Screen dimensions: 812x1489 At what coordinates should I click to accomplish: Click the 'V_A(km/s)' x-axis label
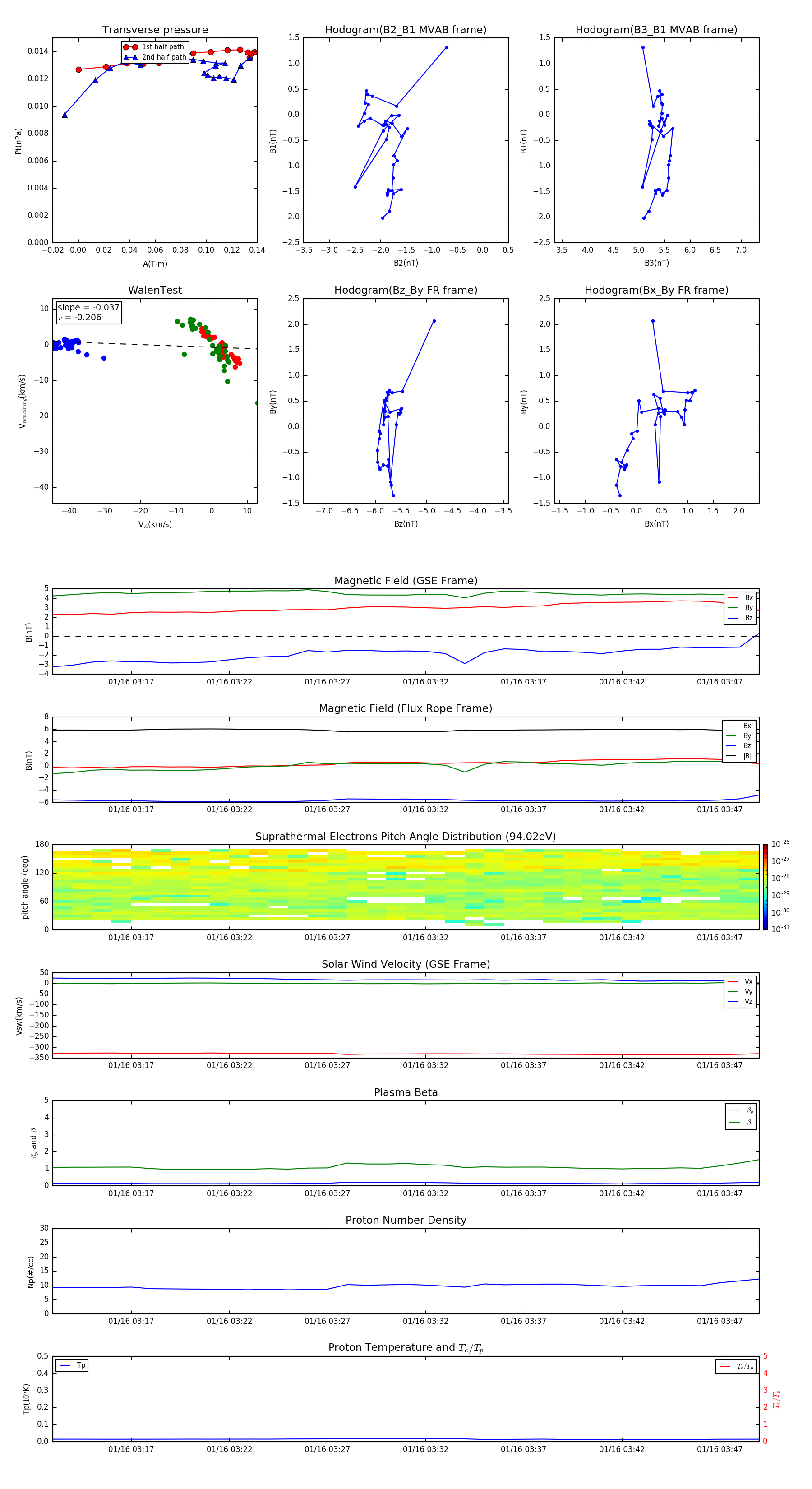155,524
